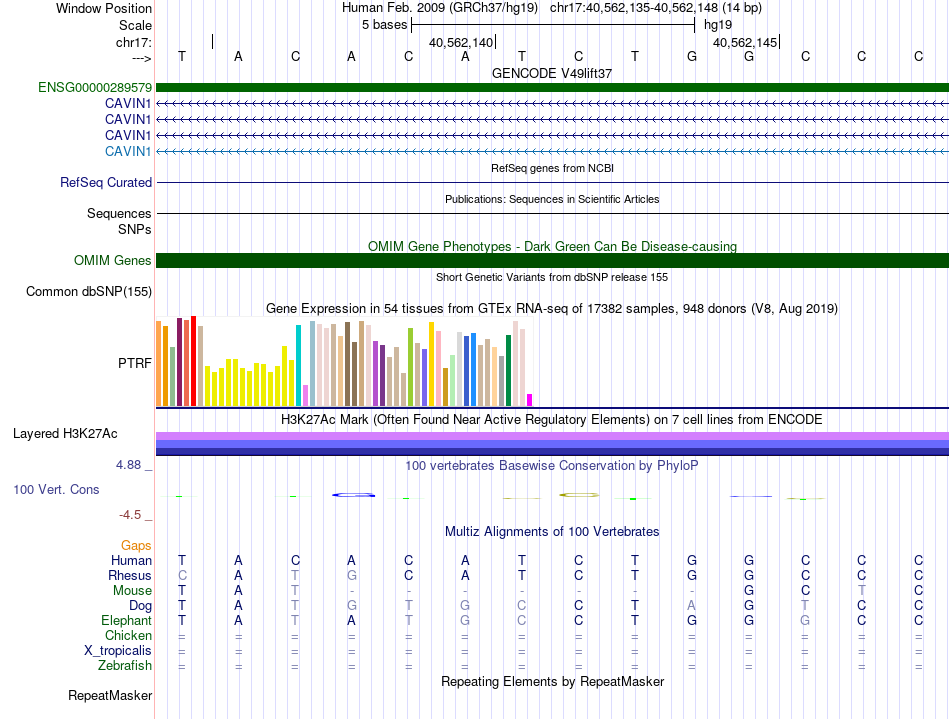Click 'Short Genetic Variants from dbSNP release 155'

pos(552,277)
